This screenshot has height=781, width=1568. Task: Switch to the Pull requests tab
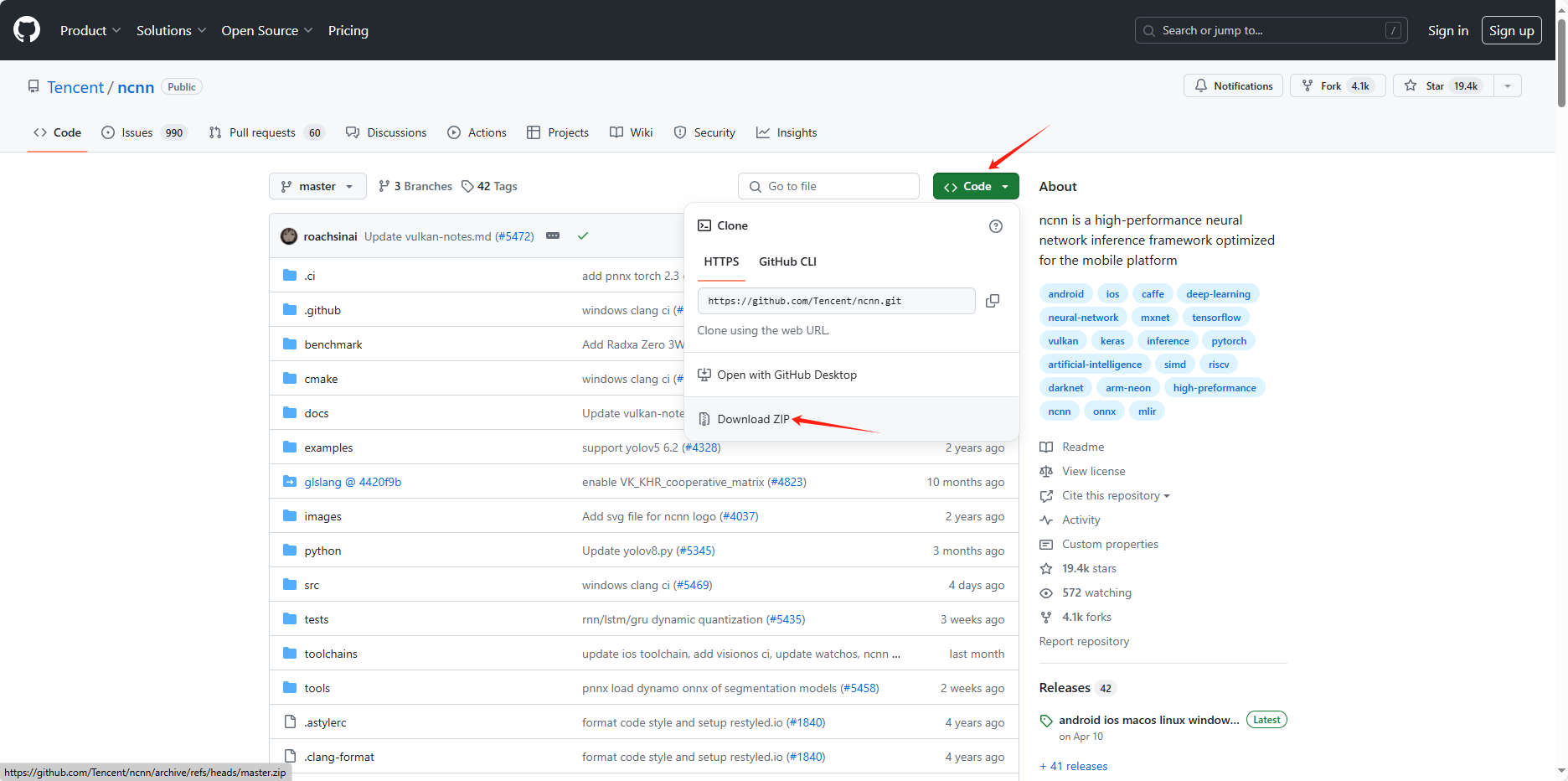tap(266, 132)
